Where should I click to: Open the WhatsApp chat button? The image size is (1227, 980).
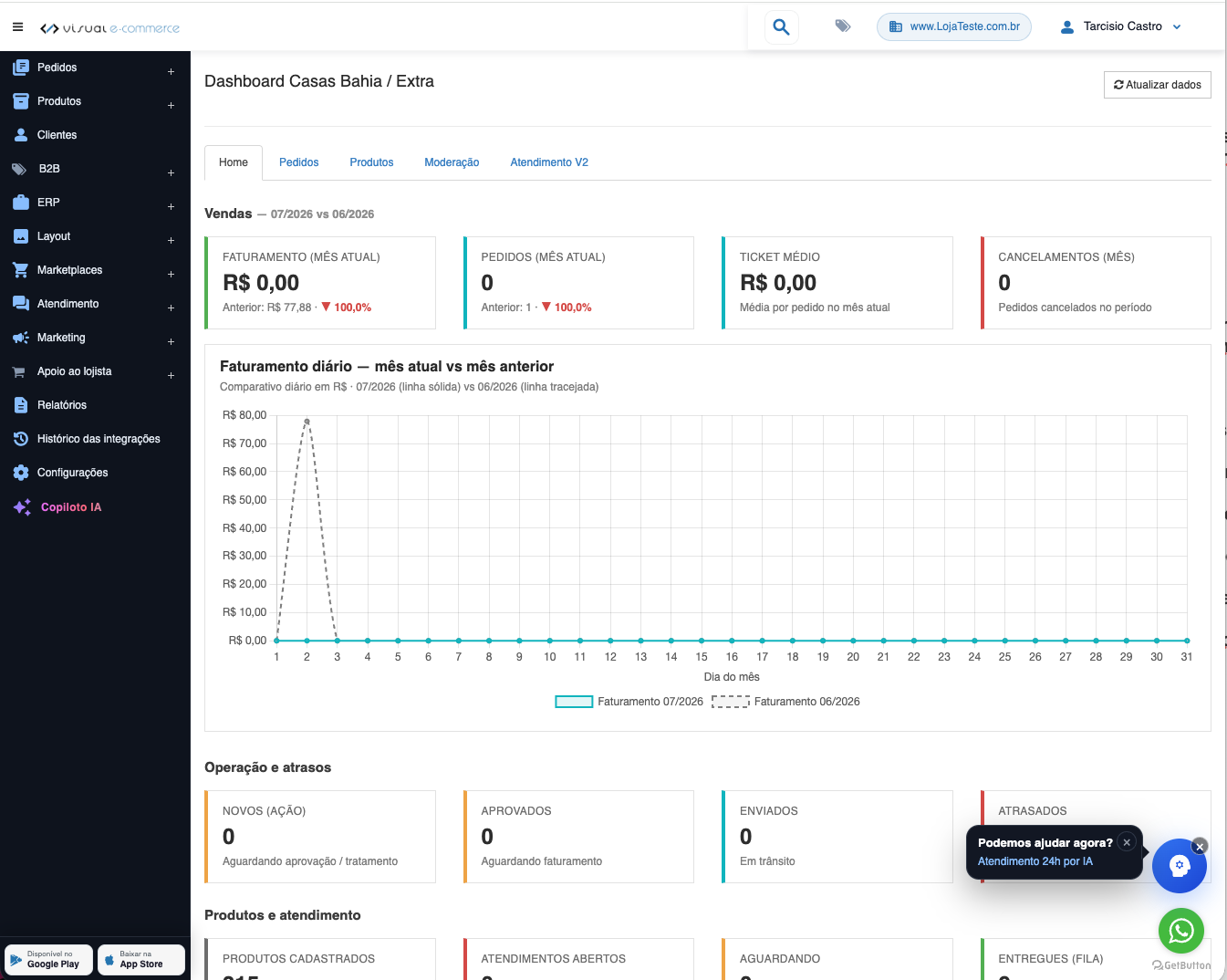click(x=1181, y=931)
